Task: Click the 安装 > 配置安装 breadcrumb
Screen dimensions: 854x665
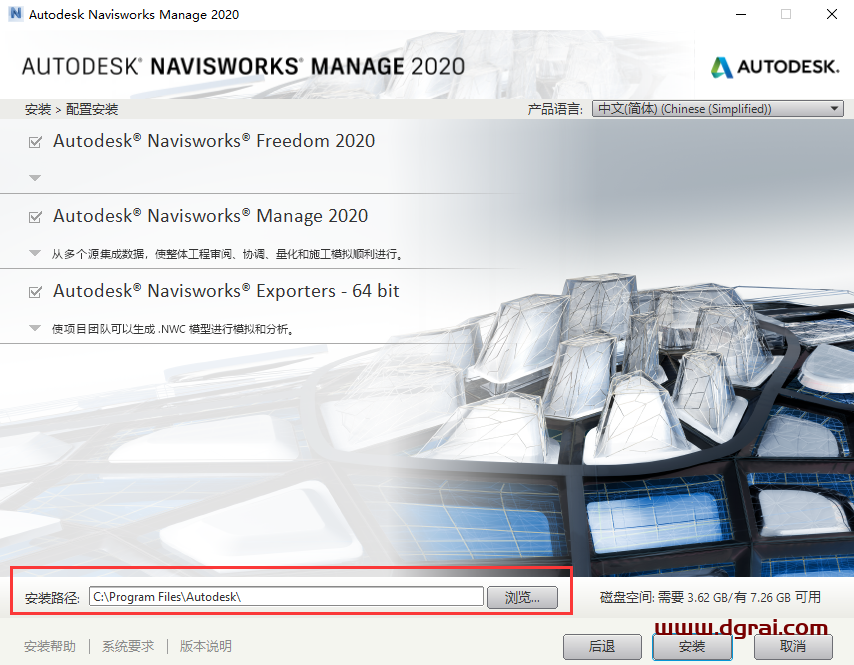Action: coord(71,109)
